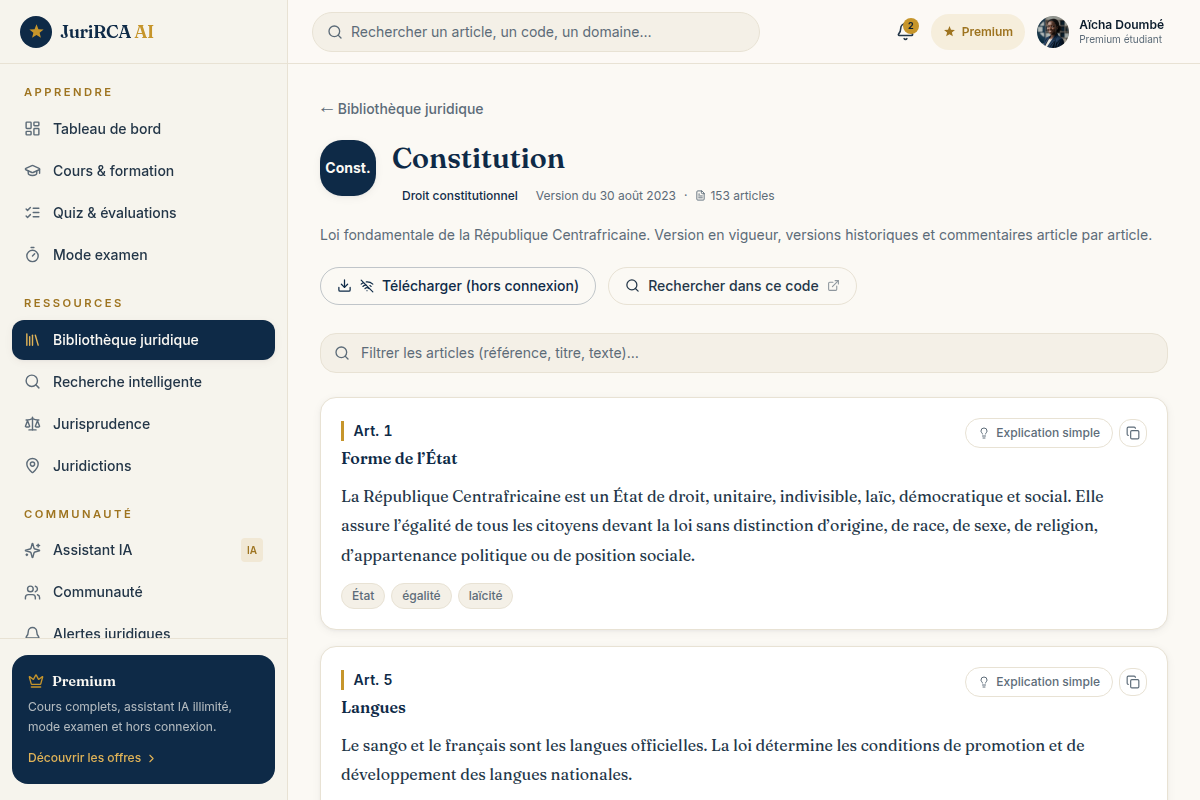
Task: Click the global search field
Action: point(536,32)
